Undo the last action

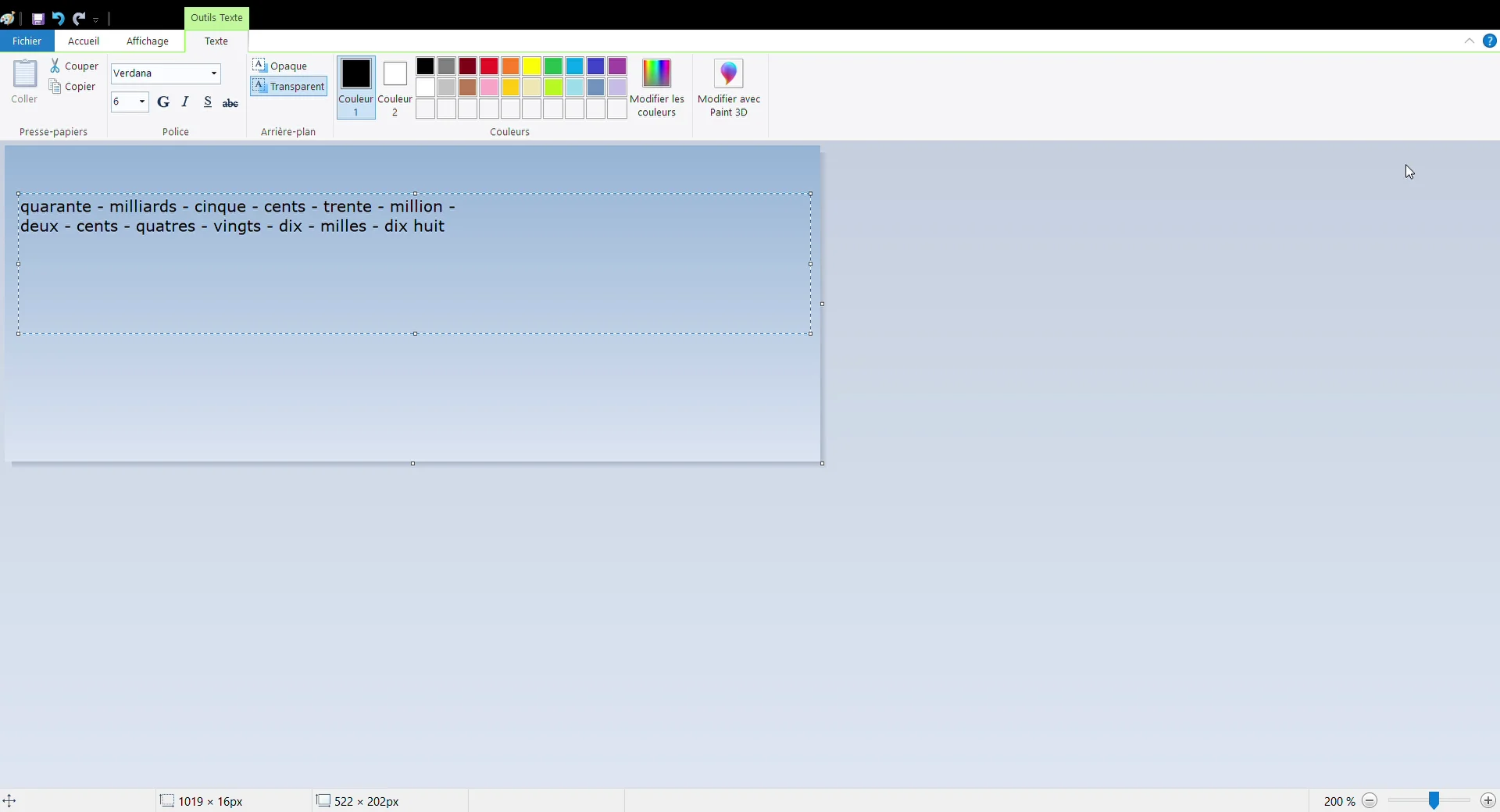click(59, 18)
